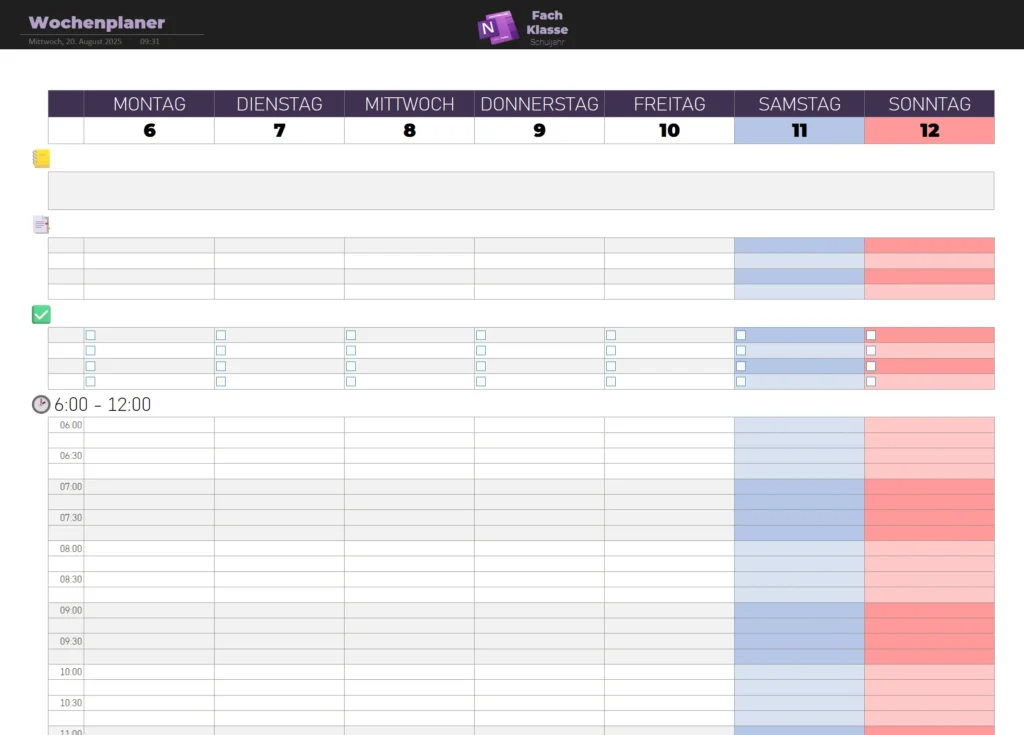This screenshot has width=1024, height=735.
Task: Click the red Sonntag date cell 12
Action: tap(929, 130)
